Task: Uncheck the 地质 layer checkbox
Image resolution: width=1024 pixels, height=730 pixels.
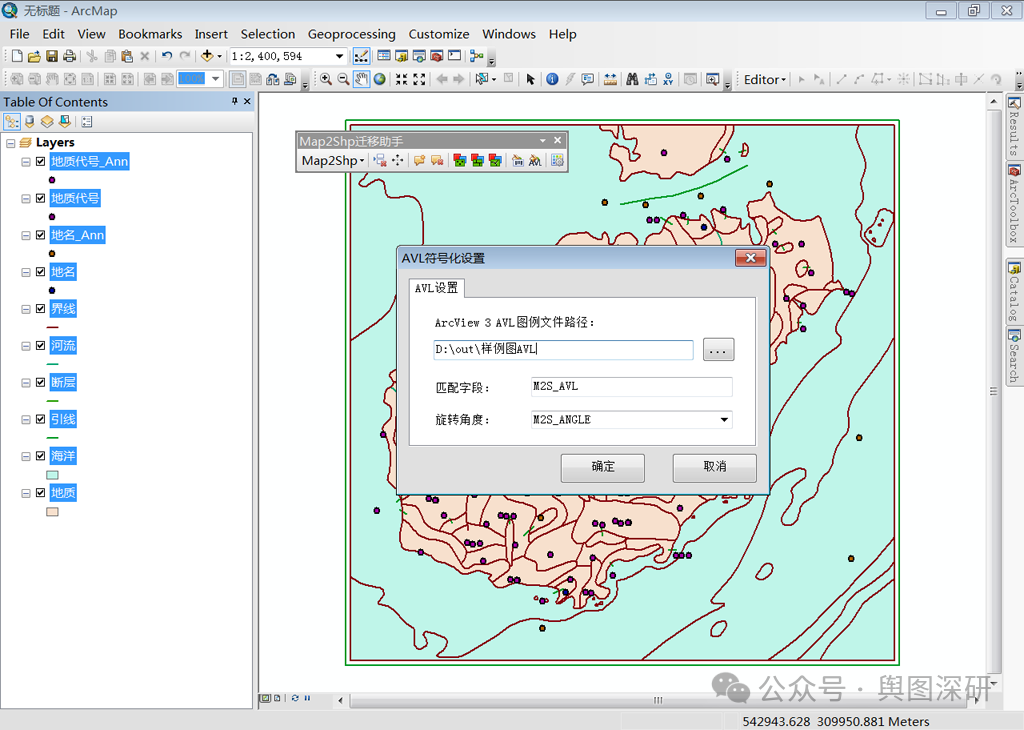Action: (x=40, y=493)
